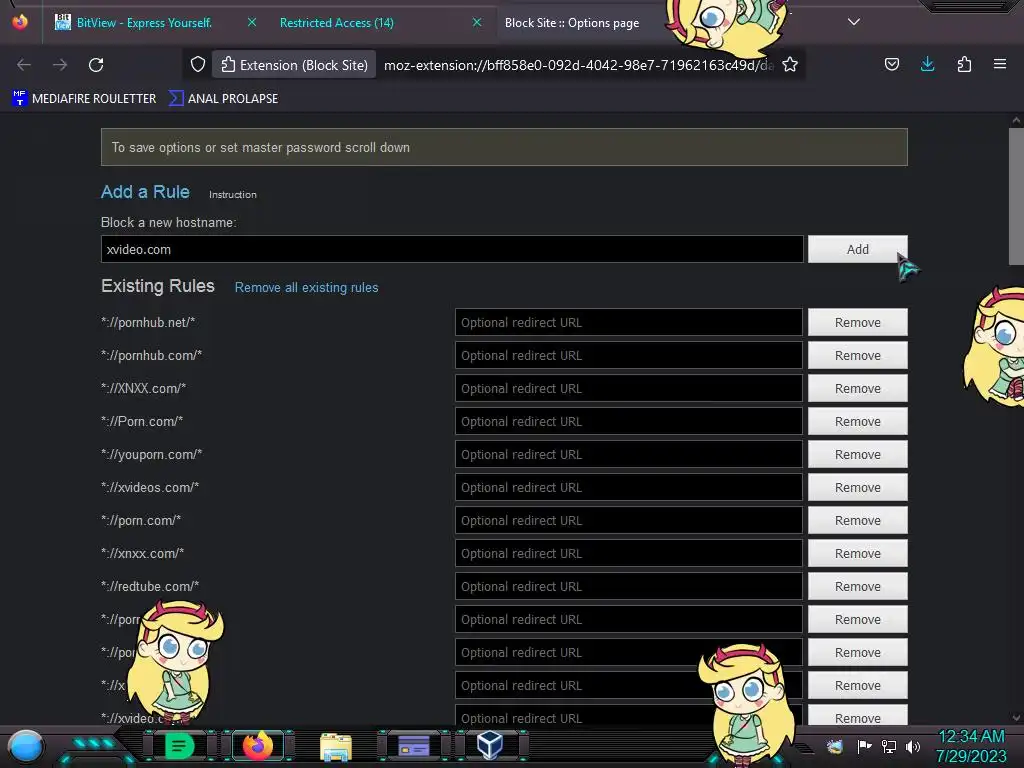Click the *://youporn.com/* rule text
The height and width of the screenshot is (768, 1024).
point(152,455)
